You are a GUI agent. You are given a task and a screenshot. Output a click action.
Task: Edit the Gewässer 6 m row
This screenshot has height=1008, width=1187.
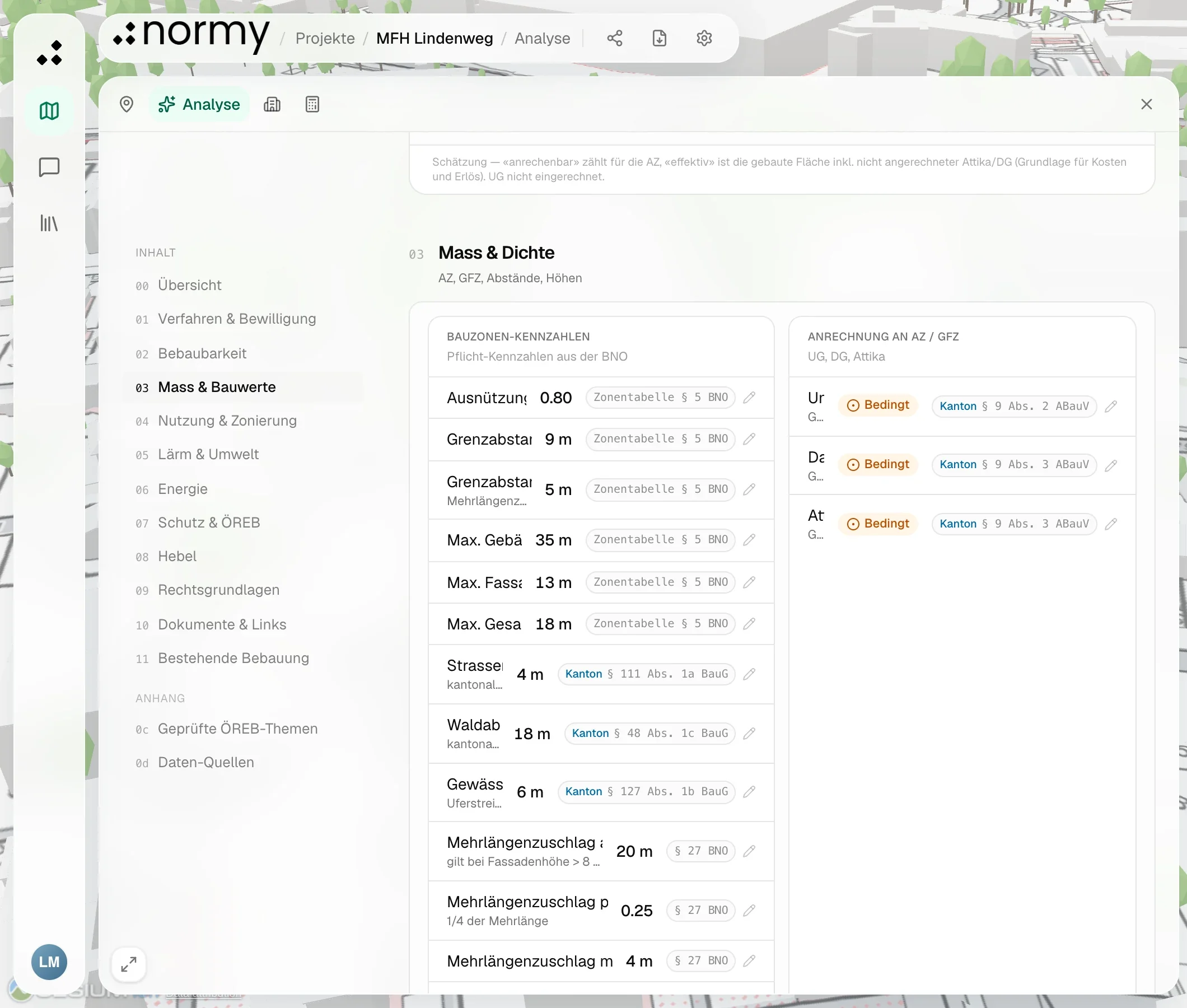pos(750,791)
